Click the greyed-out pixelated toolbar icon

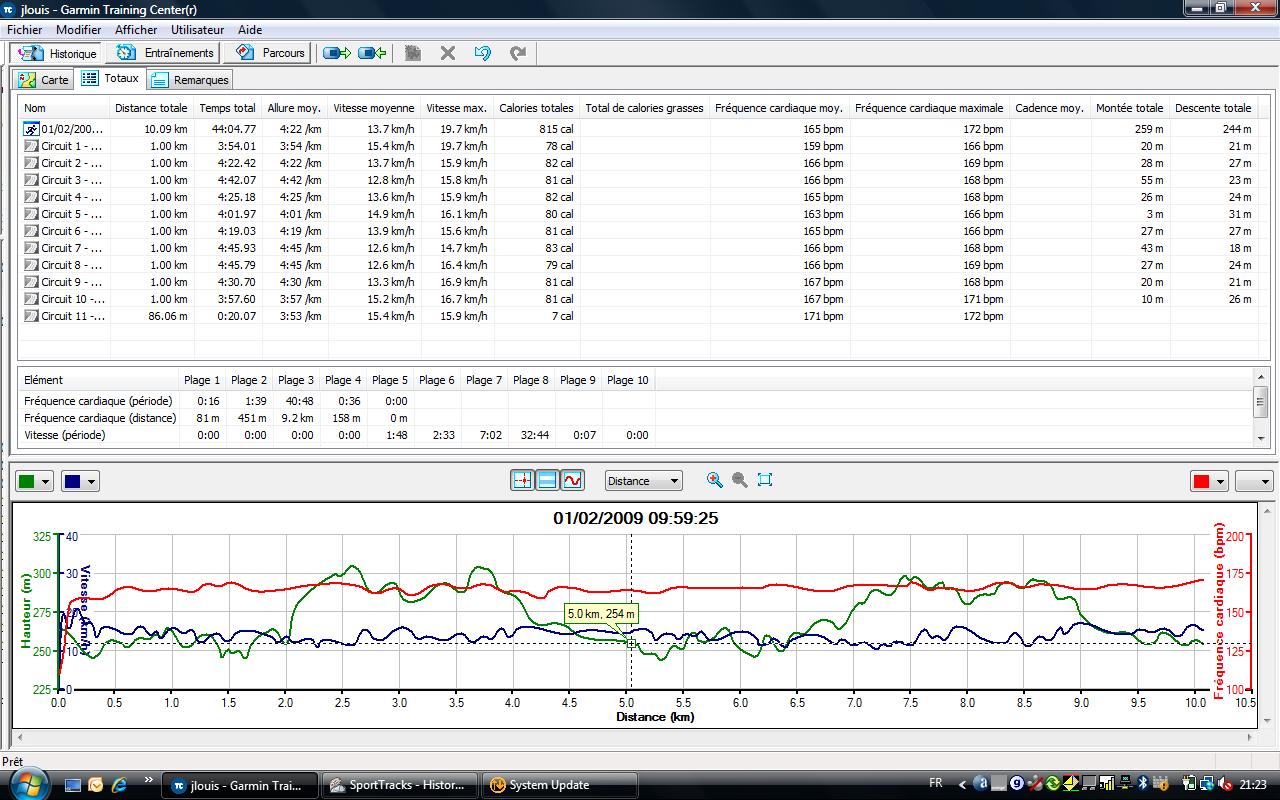(x=412, y=53)
